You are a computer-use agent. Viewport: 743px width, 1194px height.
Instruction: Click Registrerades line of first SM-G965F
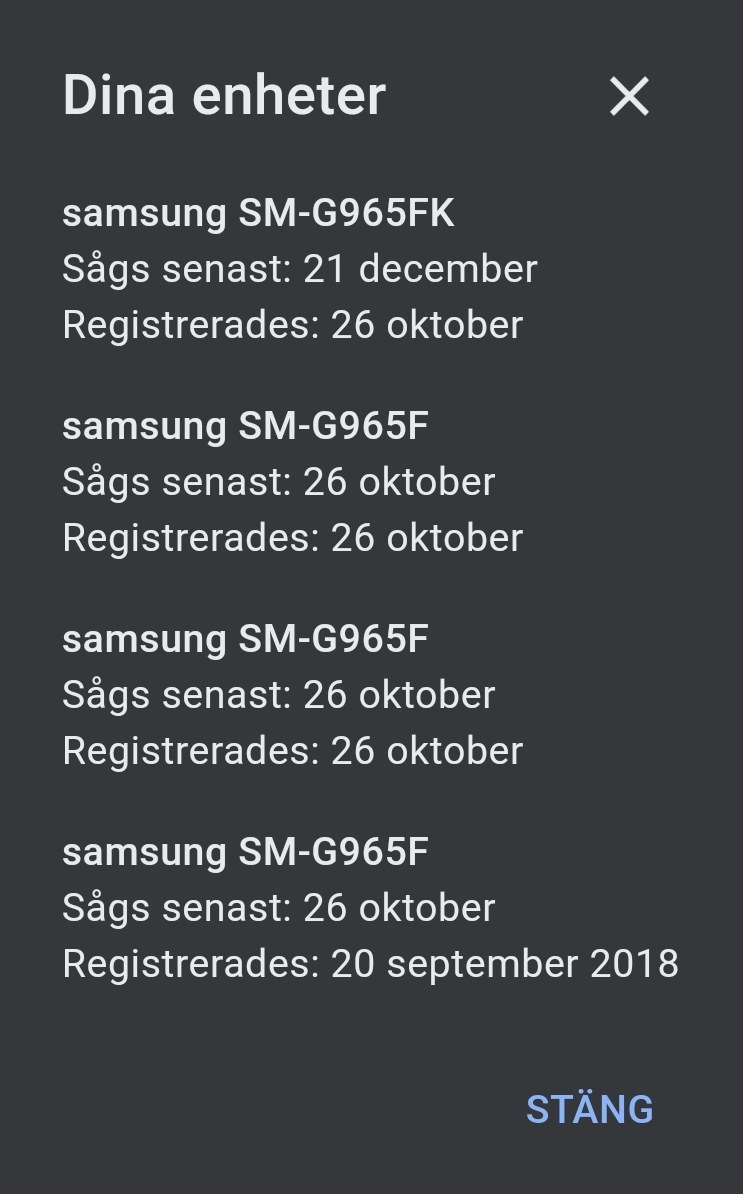292,537
